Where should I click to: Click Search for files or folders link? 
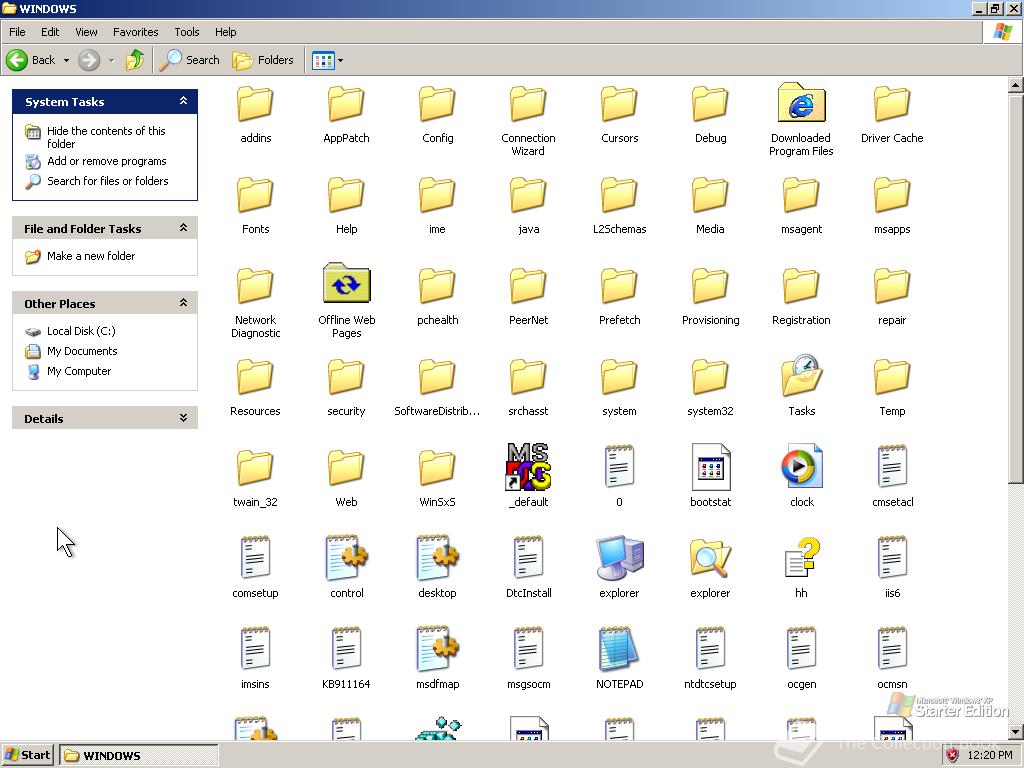point(108,181)
